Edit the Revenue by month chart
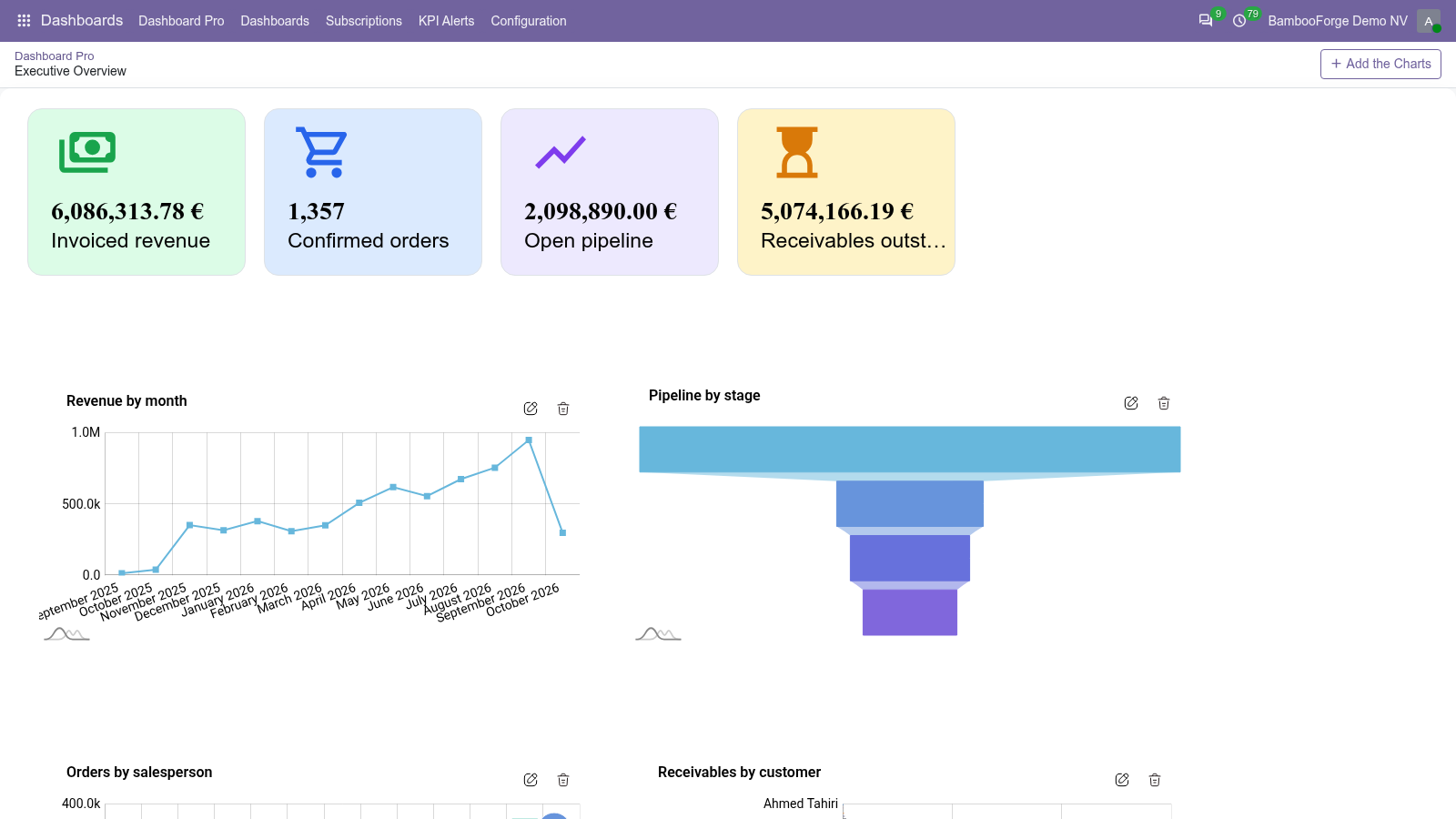Image resolution: width=1456 pixels, height=819 pixels. (x=531, y=409)
